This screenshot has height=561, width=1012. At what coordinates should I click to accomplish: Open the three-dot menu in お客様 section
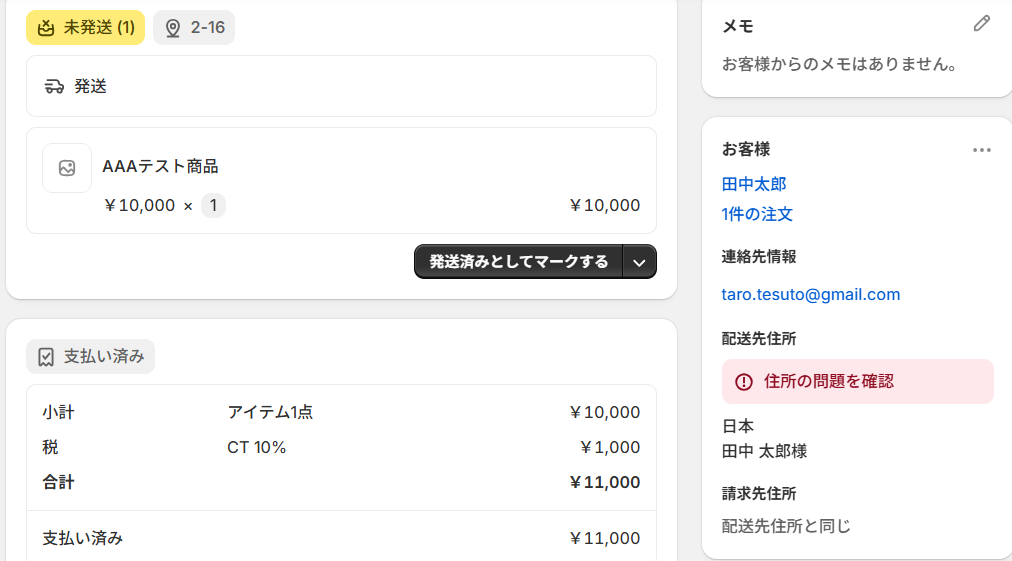click(x=982, y=150)
